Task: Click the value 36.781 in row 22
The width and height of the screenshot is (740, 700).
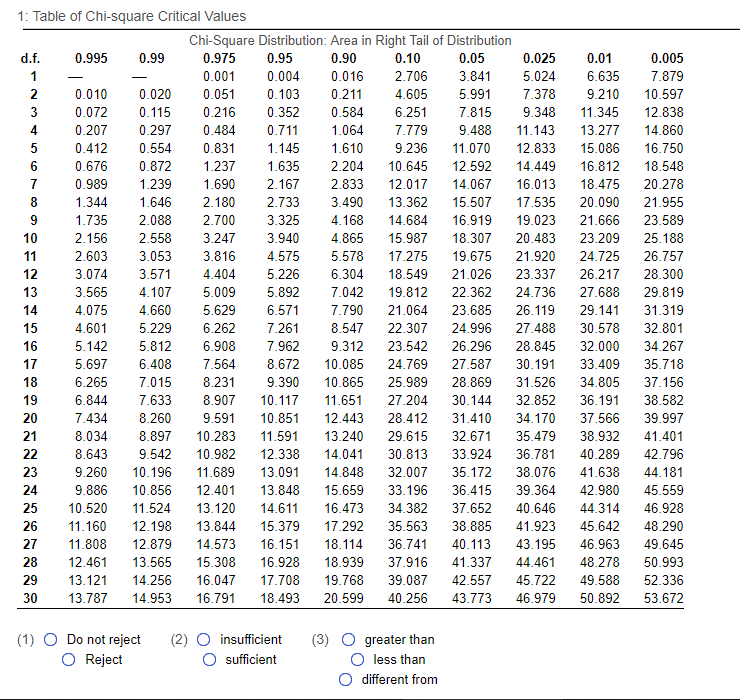Action: click(x=536, y=455)
